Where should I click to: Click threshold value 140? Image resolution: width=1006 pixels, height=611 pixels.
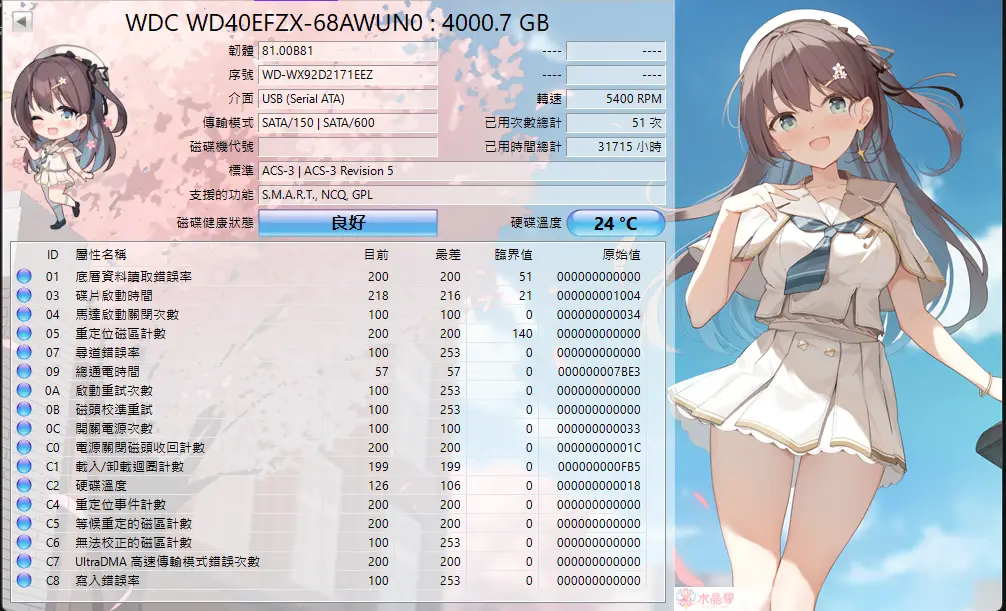(x=522, y=334)
